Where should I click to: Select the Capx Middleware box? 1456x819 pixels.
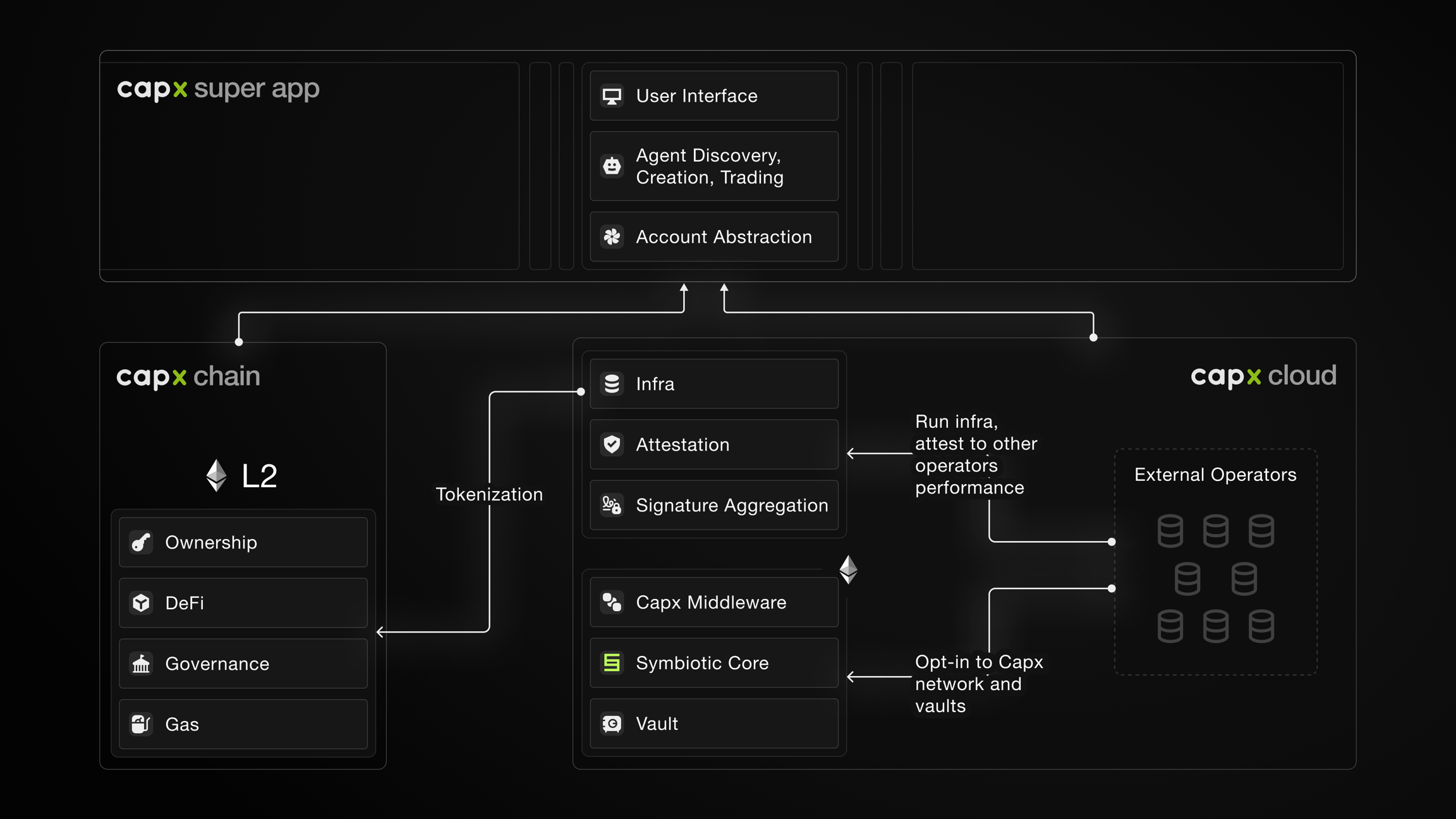tap(713, 602)
